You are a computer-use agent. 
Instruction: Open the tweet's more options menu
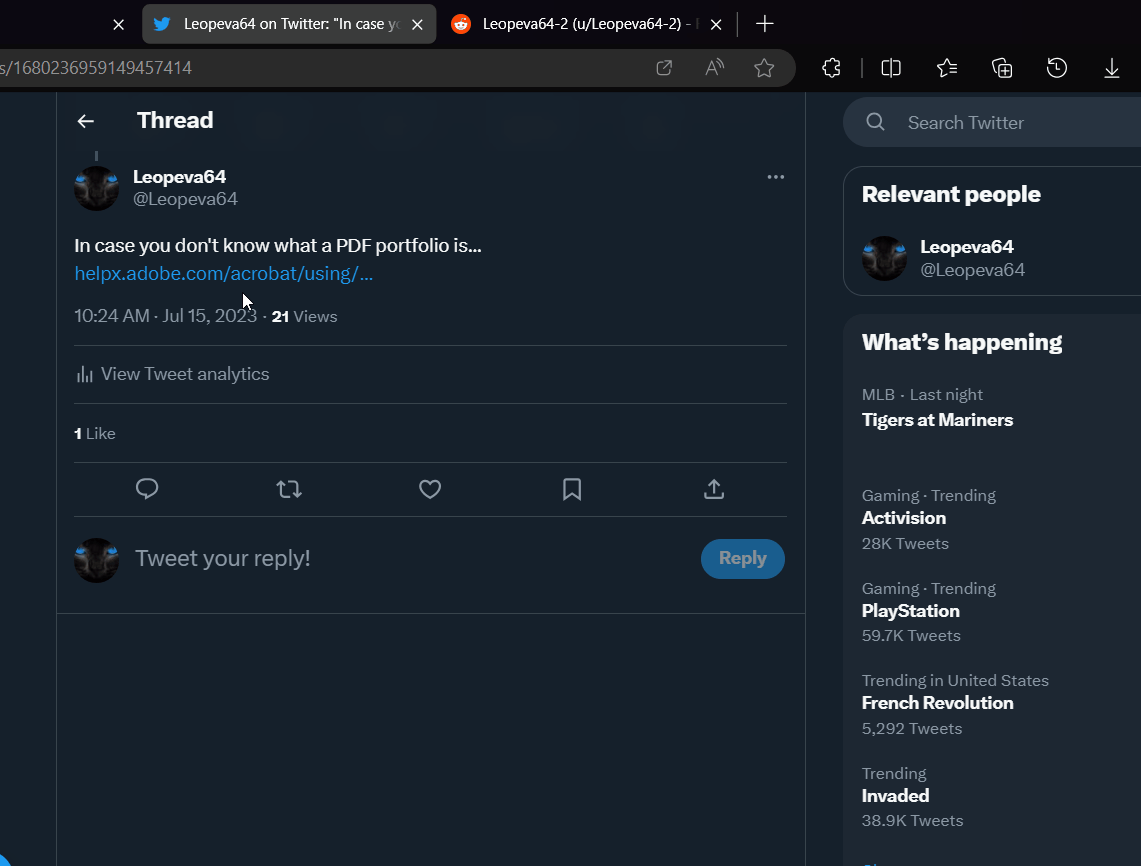point(775,176)
